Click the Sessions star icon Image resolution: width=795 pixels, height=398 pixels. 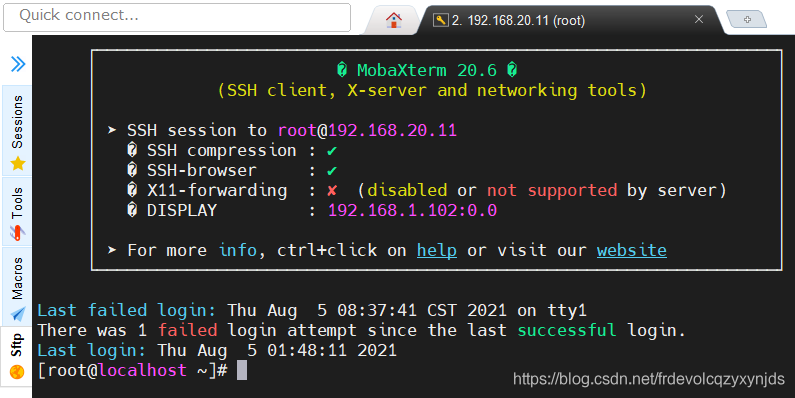pos(18,163)
